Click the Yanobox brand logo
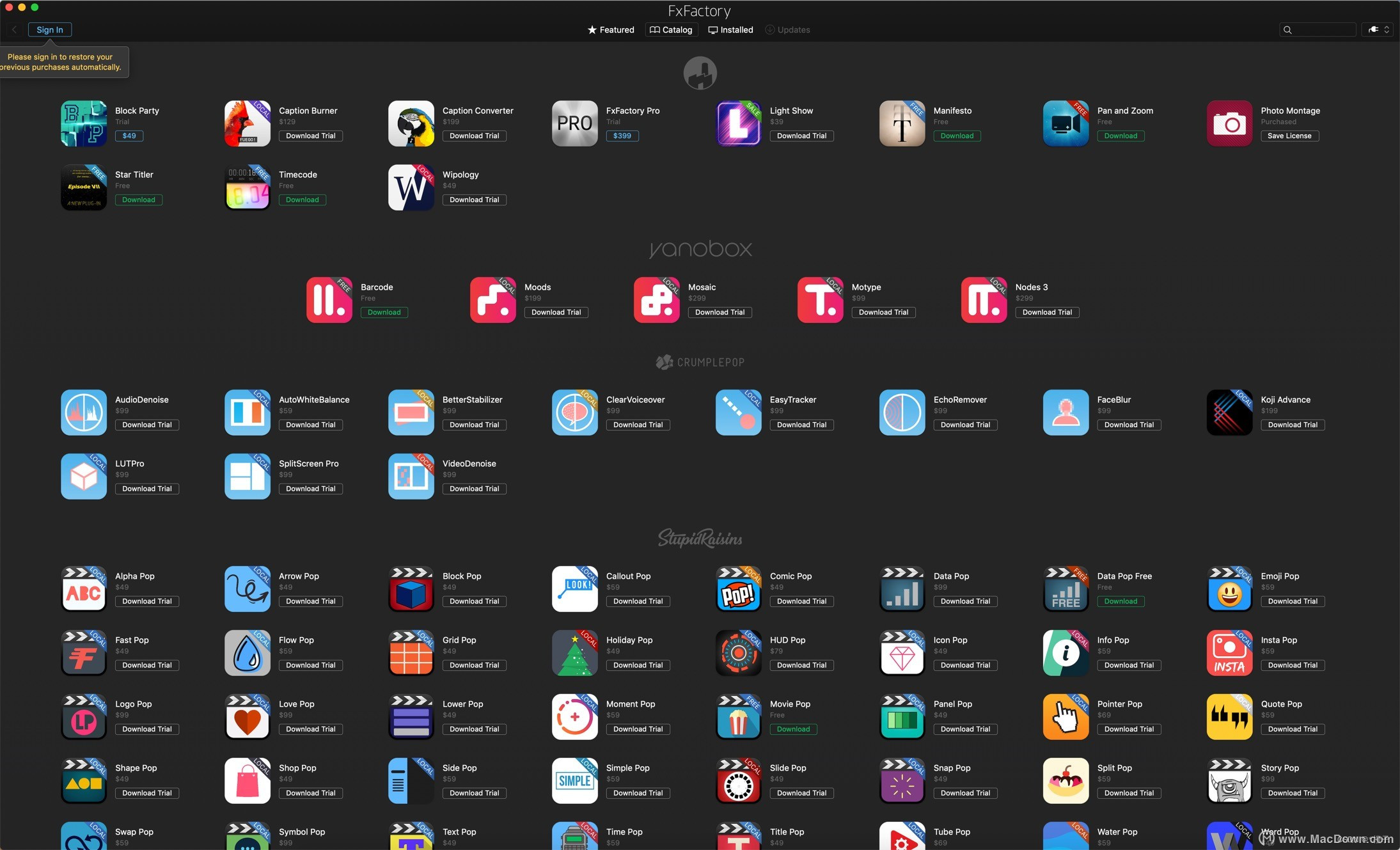Screen dimensions: 1400x850 click(x=700, y=249)
